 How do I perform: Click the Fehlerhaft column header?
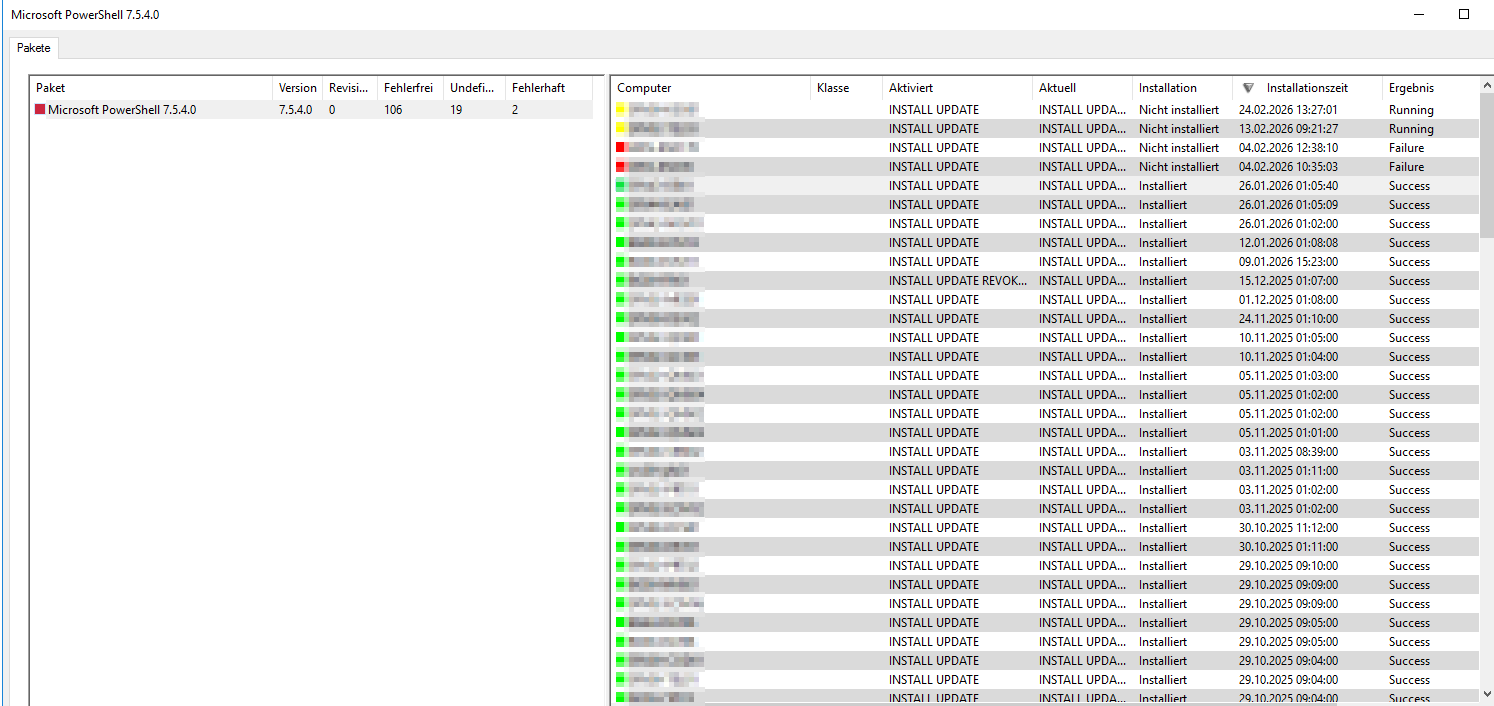[x=538, y=88]
